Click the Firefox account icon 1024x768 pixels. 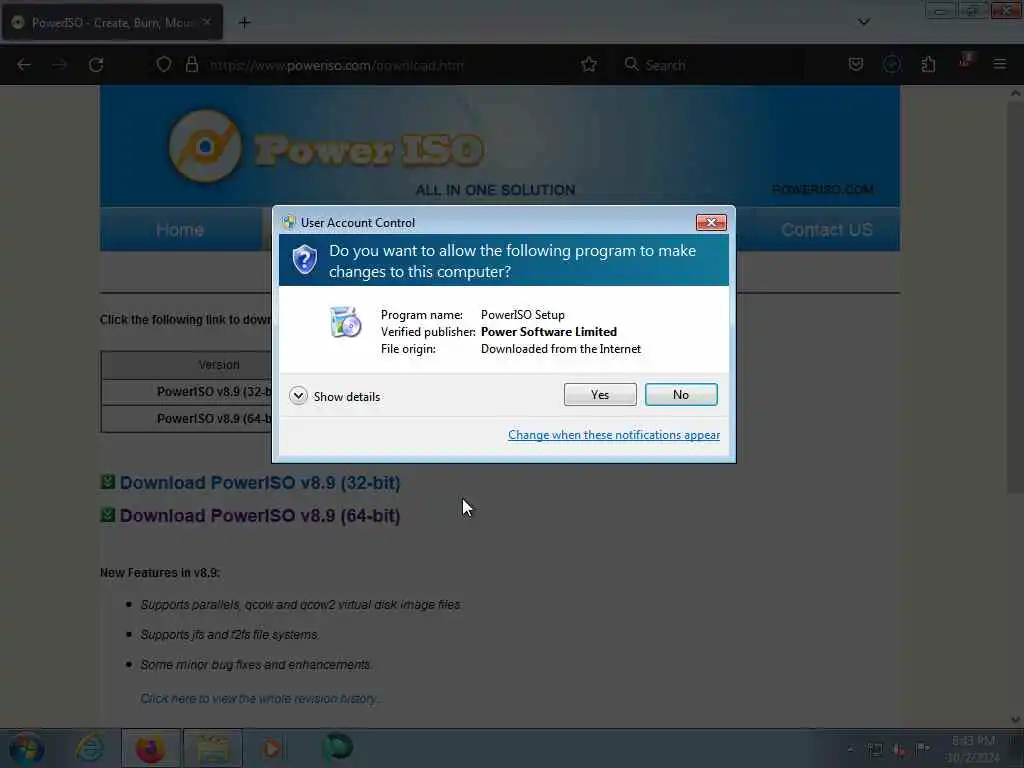(892, 64)
